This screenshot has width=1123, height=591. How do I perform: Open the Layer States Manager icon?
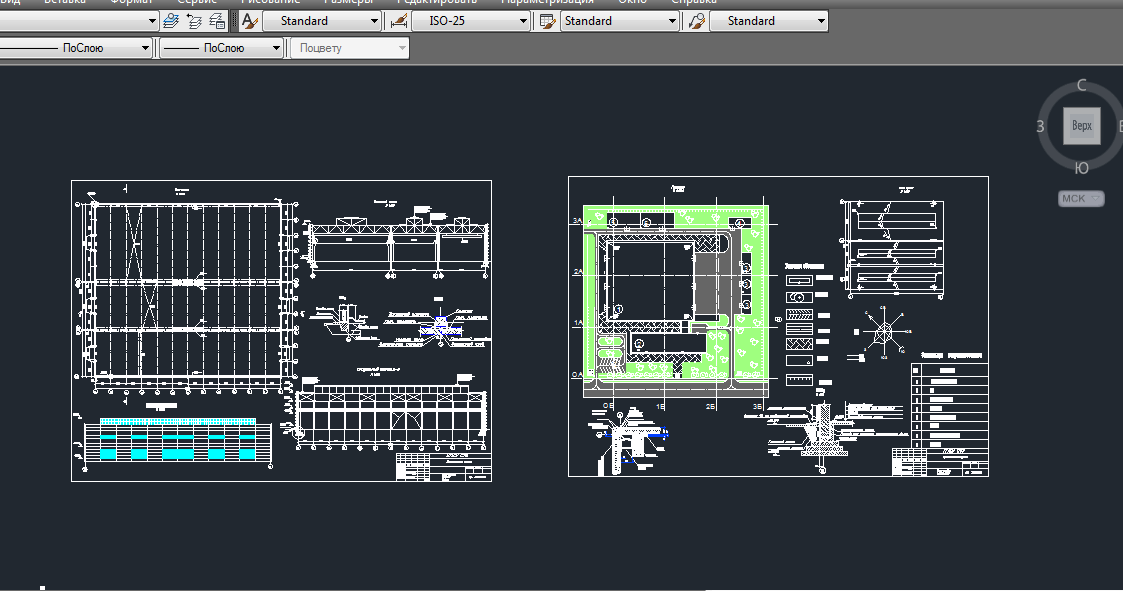(x=218, y=21)
